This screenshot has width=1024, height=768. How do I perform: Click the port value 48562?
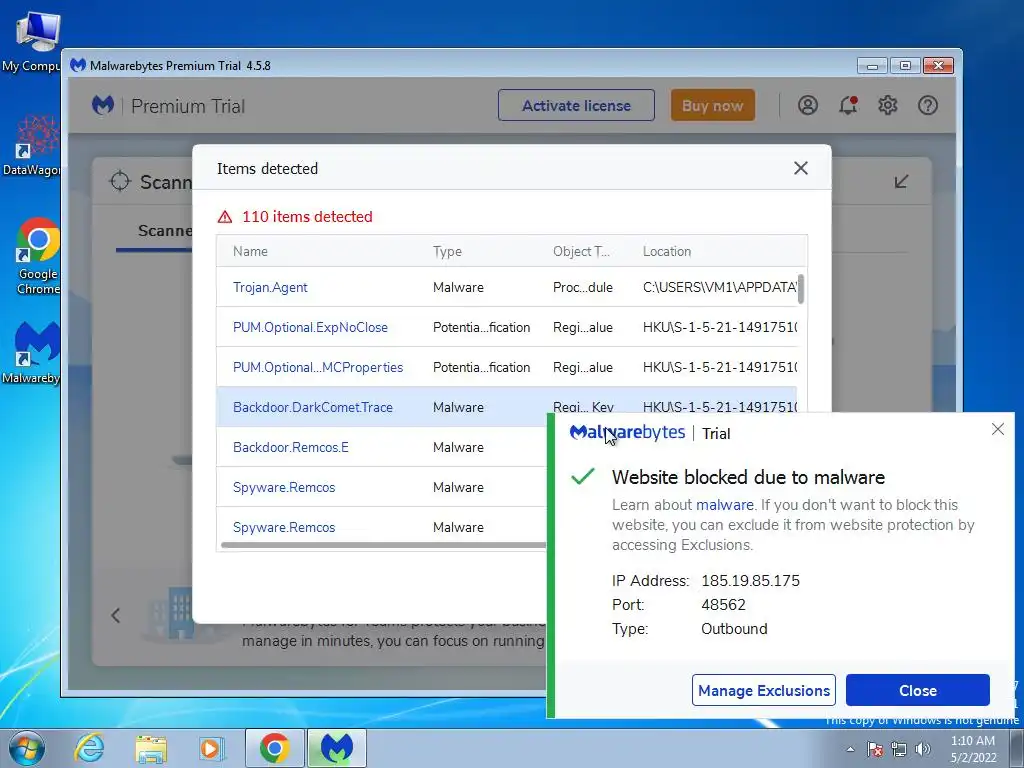[723, 605]
